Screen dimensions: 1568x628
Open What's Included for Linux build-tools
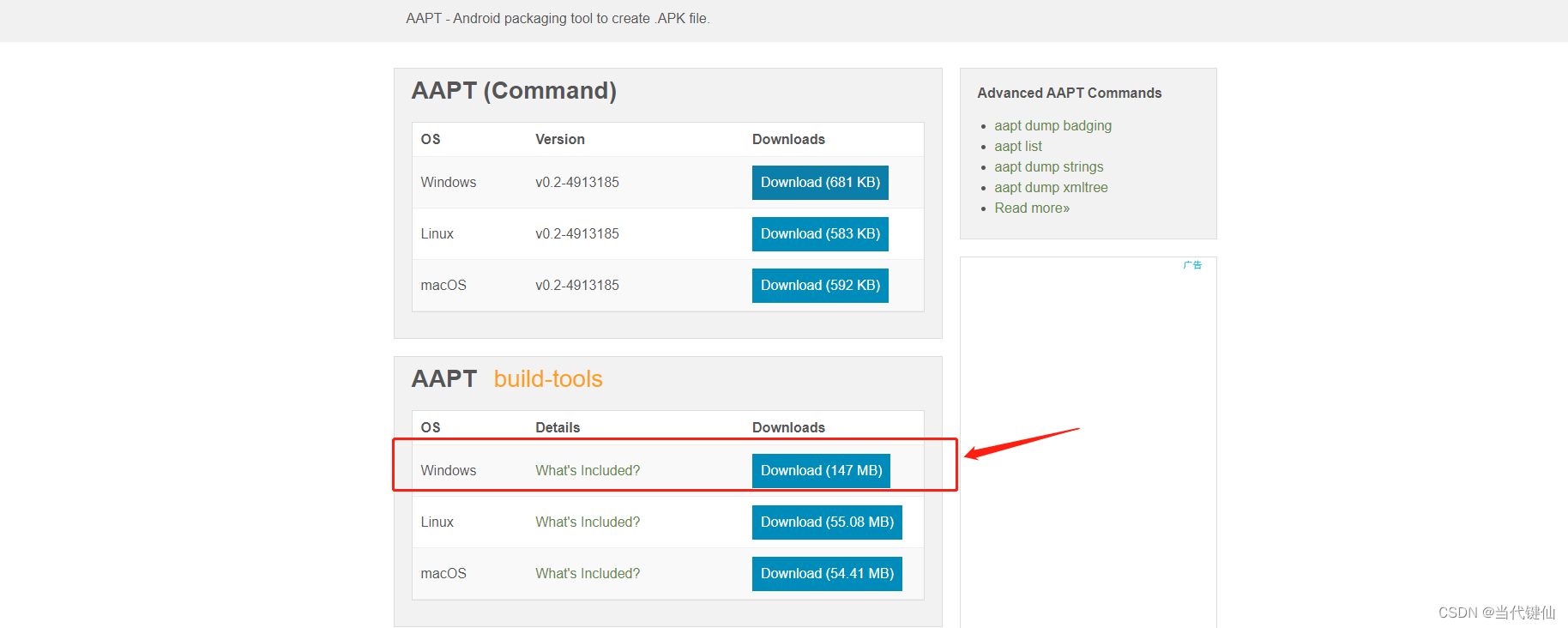point(588,522)
